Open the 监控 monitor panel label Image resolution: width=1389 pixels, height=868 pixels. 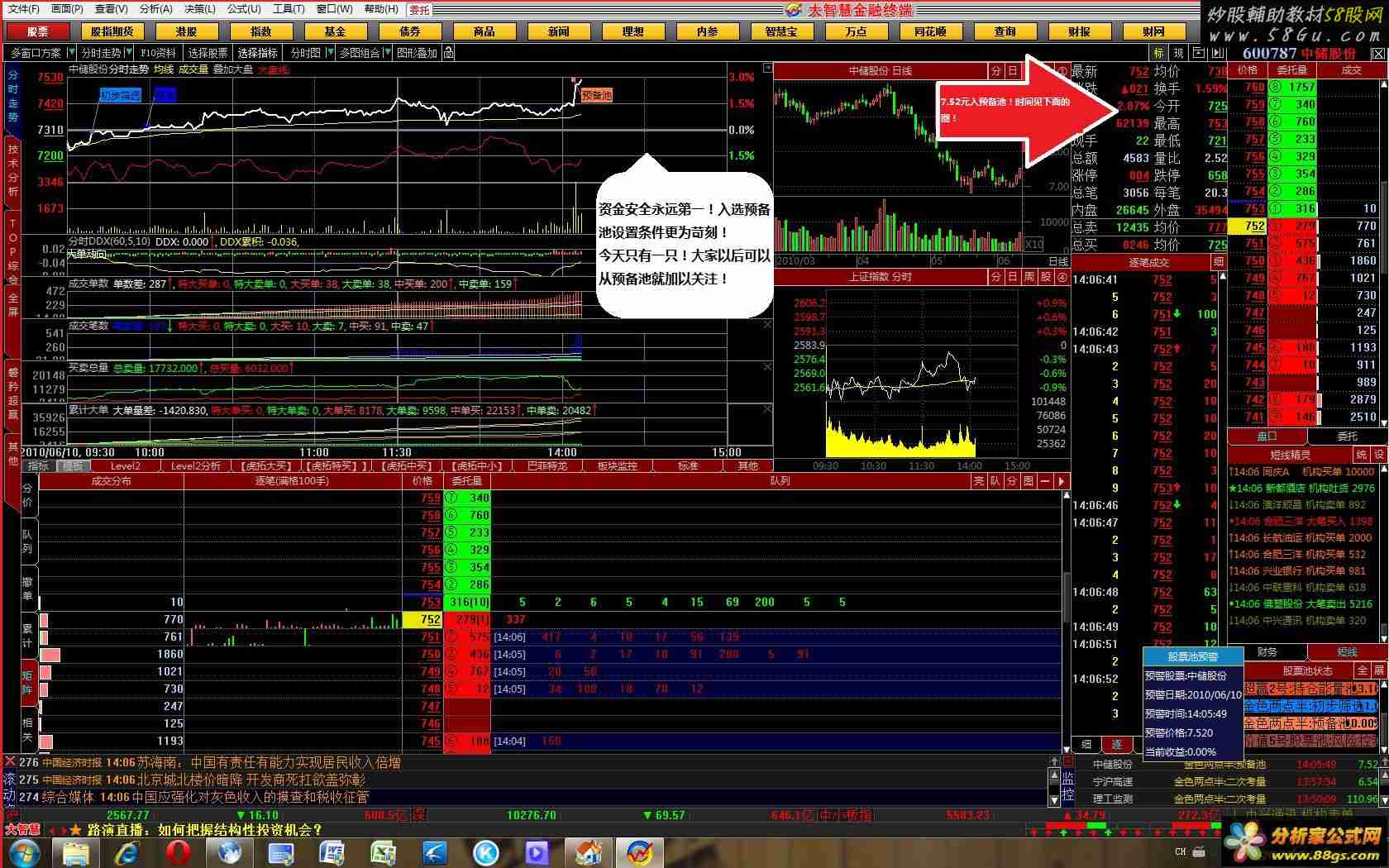pyautogui.click(x=1067, y=786)
